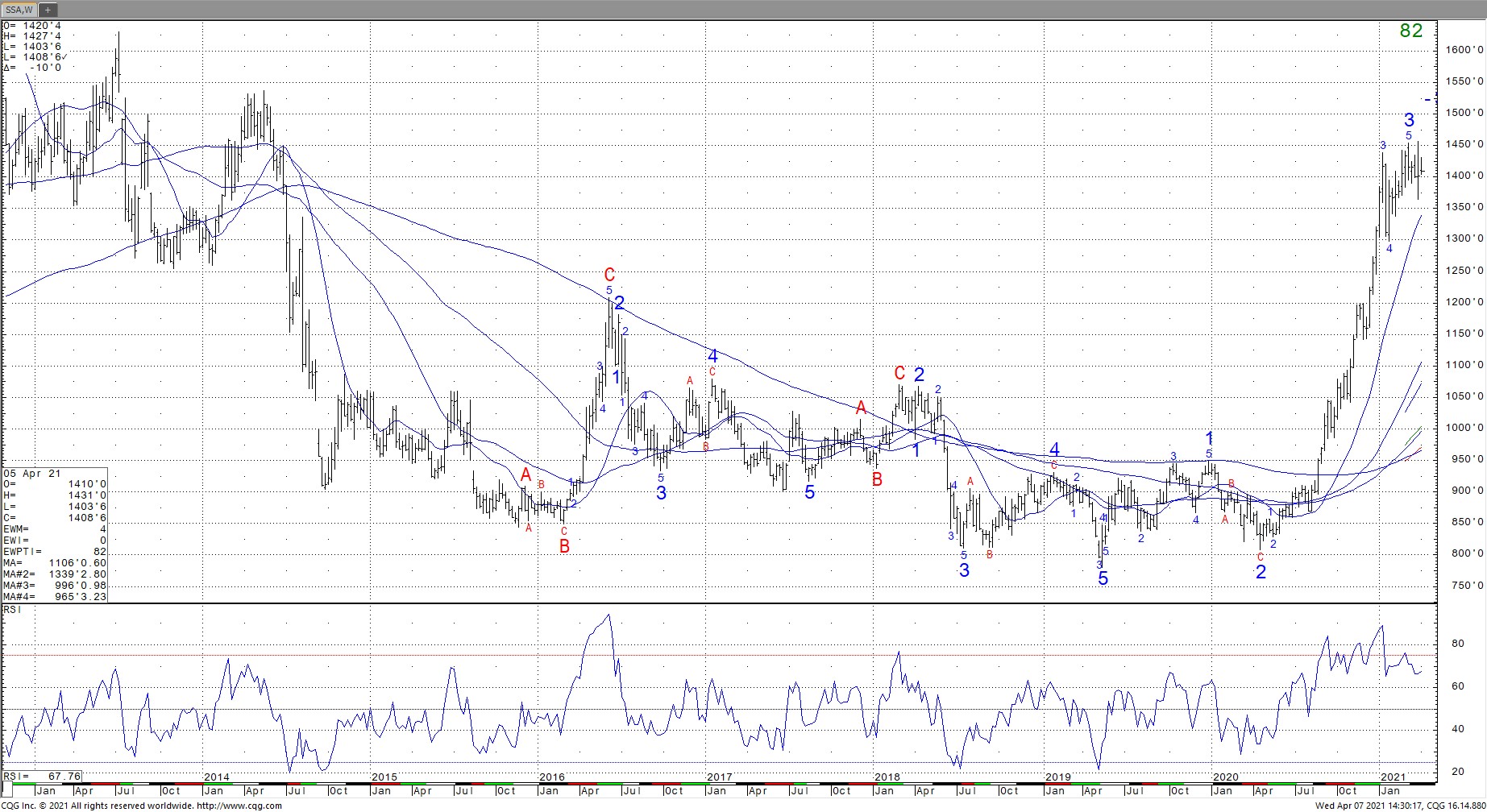Screen dimensions: 1487x812
Task: Click the 2016 year label on time axis
Action: point(551,777)
